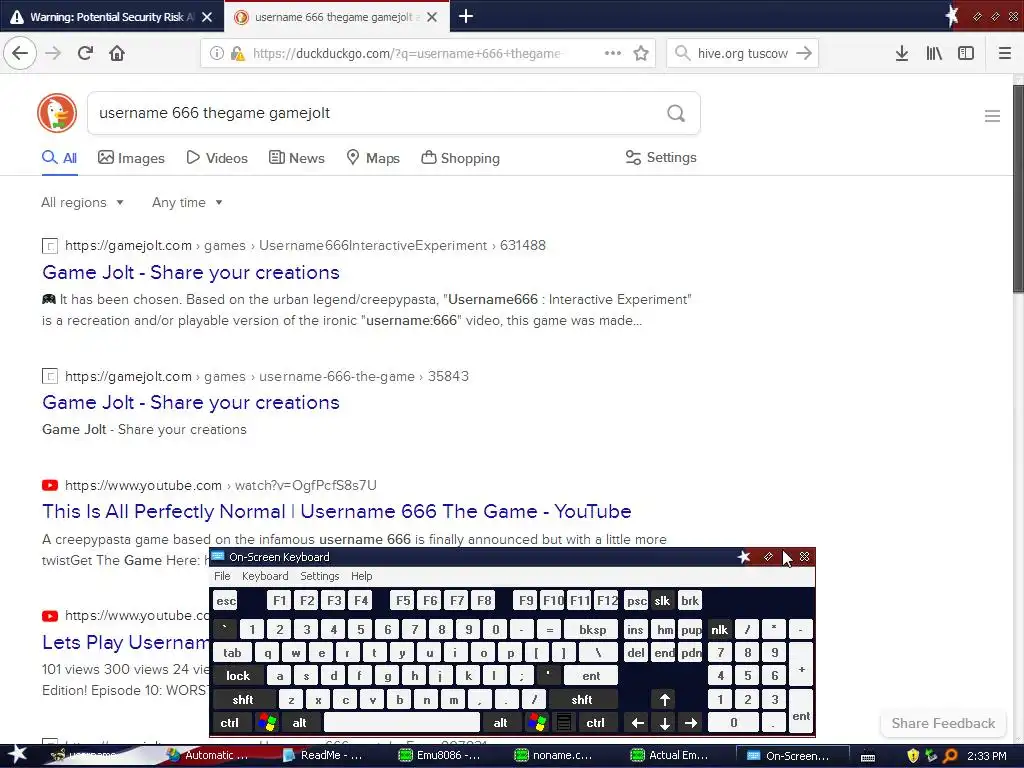This screenshot has width=1024, height=768.
Task: Expand the All regions dropdown
Action: pyautogui.click(x=82, y=202)
